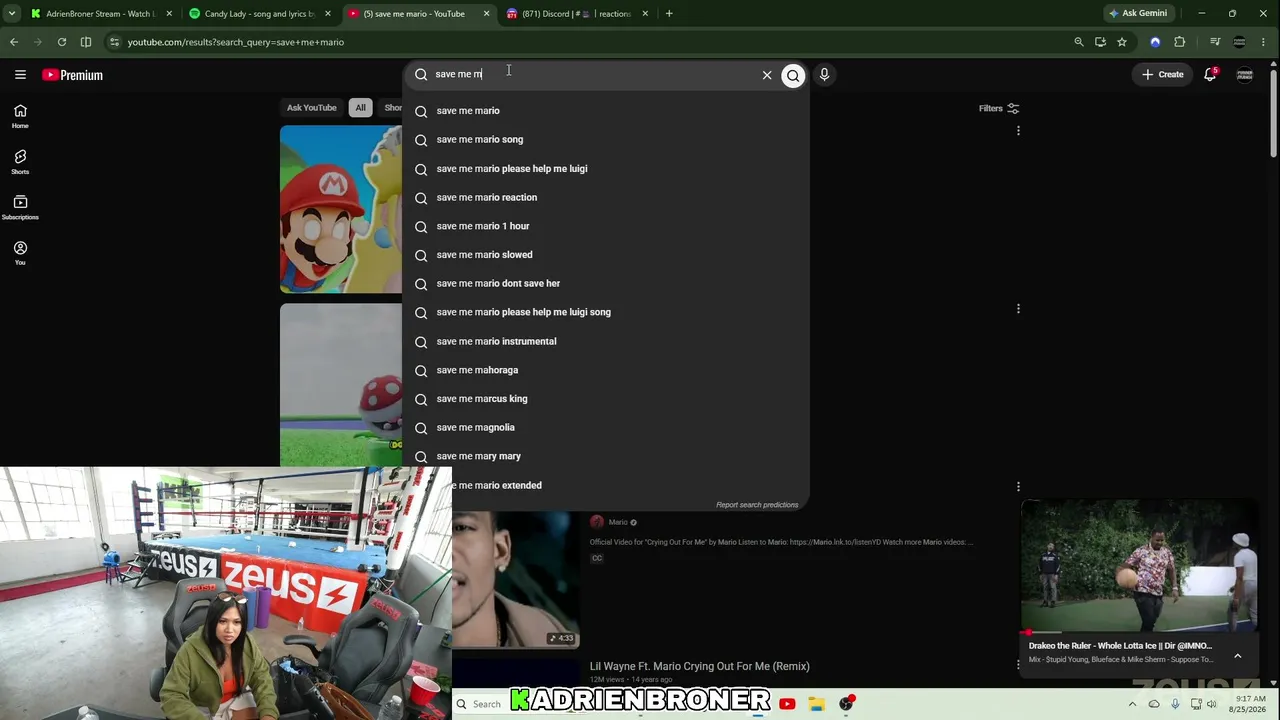This screenshot has height=720, width=1280.
Task: Open a new browser tab
Action: pyautogui.click(x=669, y=14)
